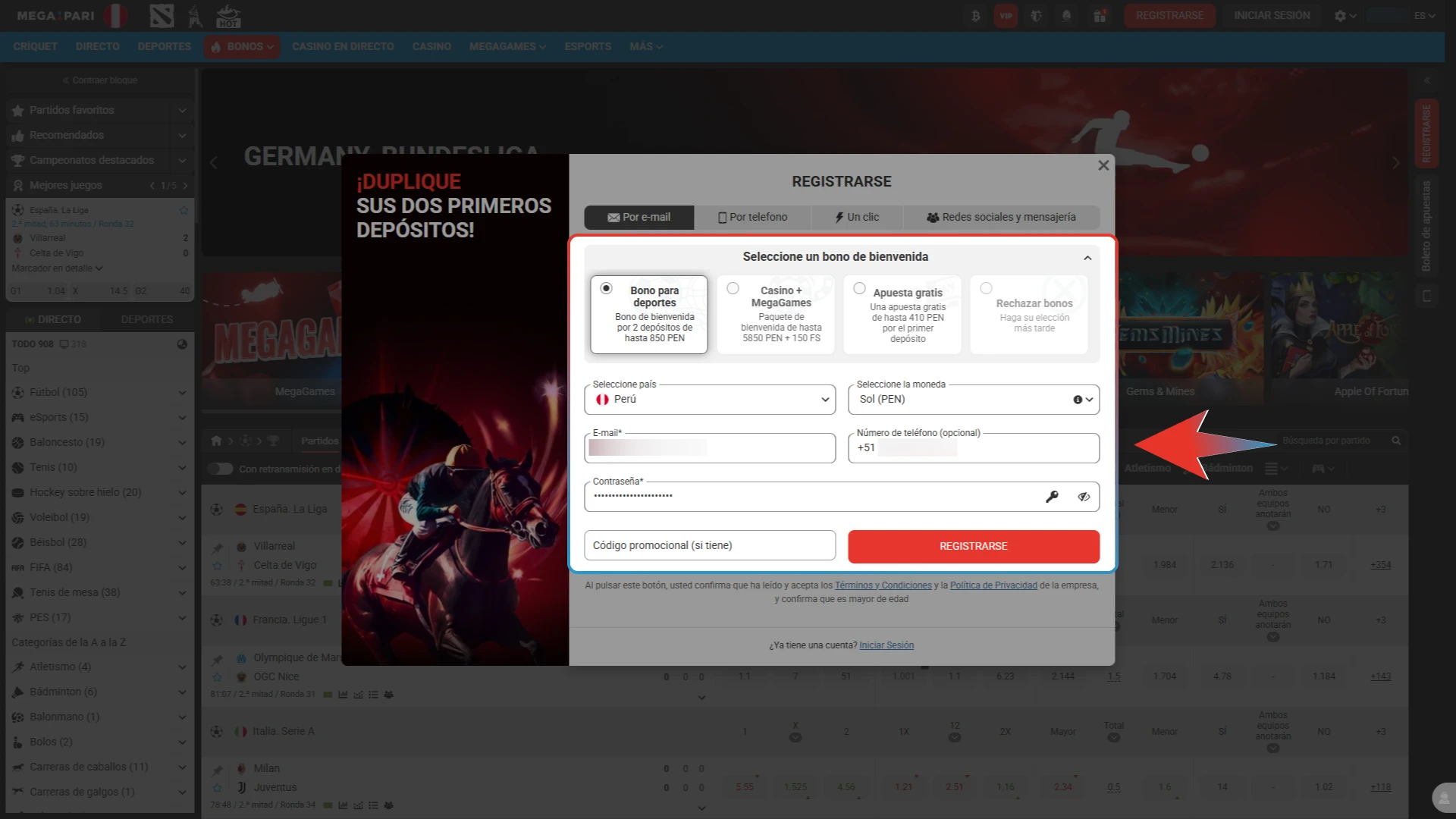Click the HOT icon in header
The width and height of the screenshot is (1456, 819).
228,15
